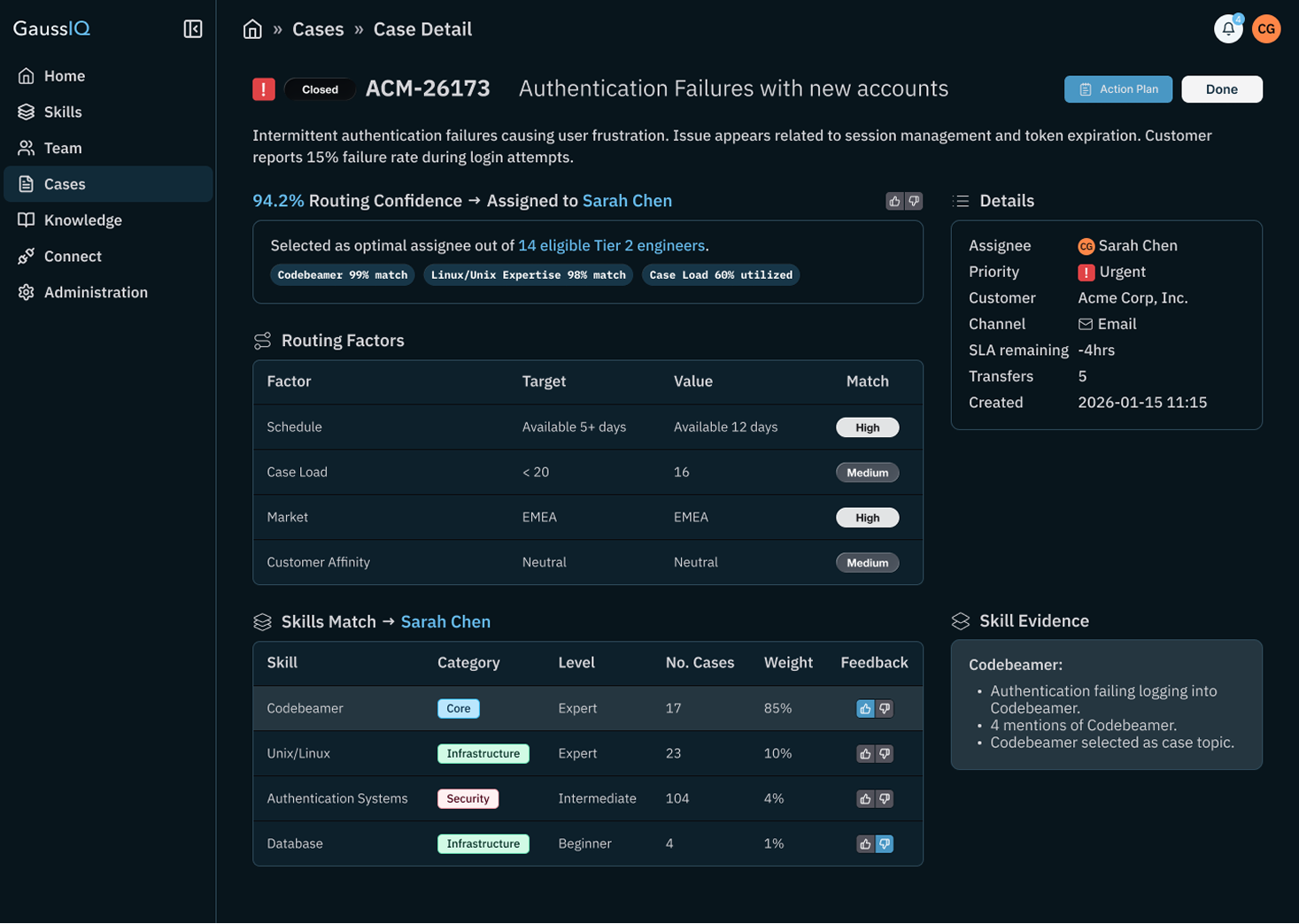Open the CG user avatar menu

coord(1266,29)
